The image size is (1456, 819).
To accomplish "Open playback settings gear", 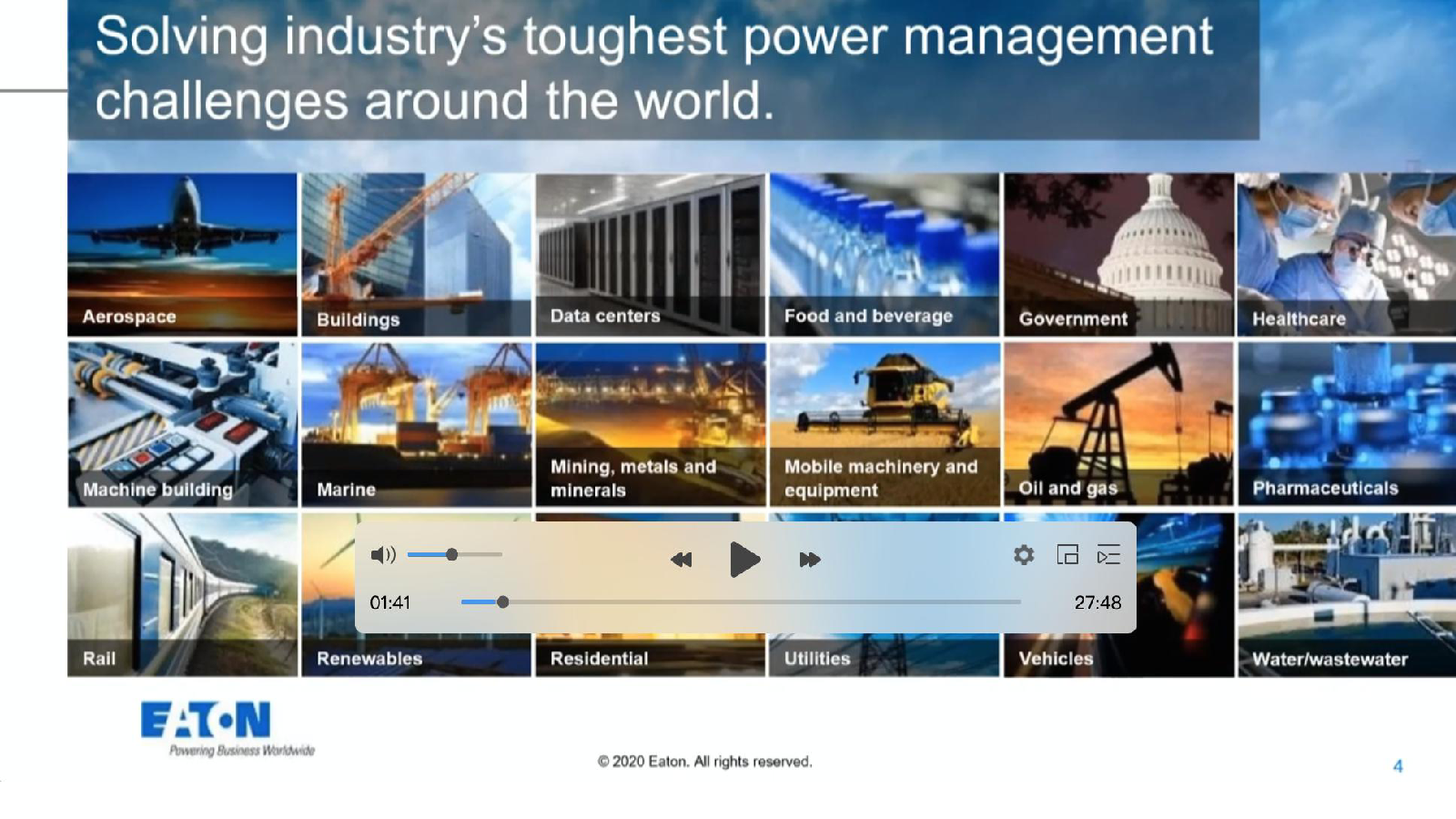I will pos(1024,555).
